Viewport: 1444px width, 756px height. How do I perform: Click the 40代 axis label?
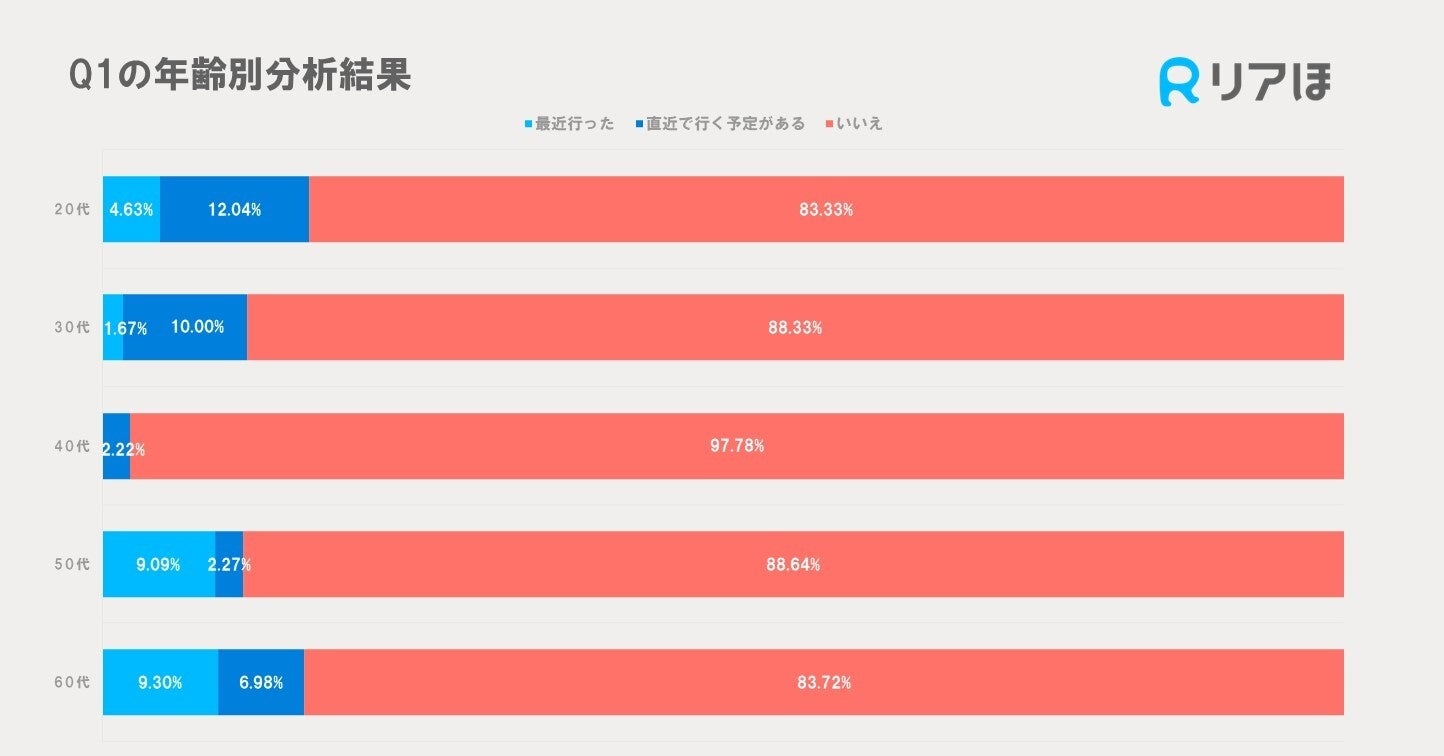[72, 446]
